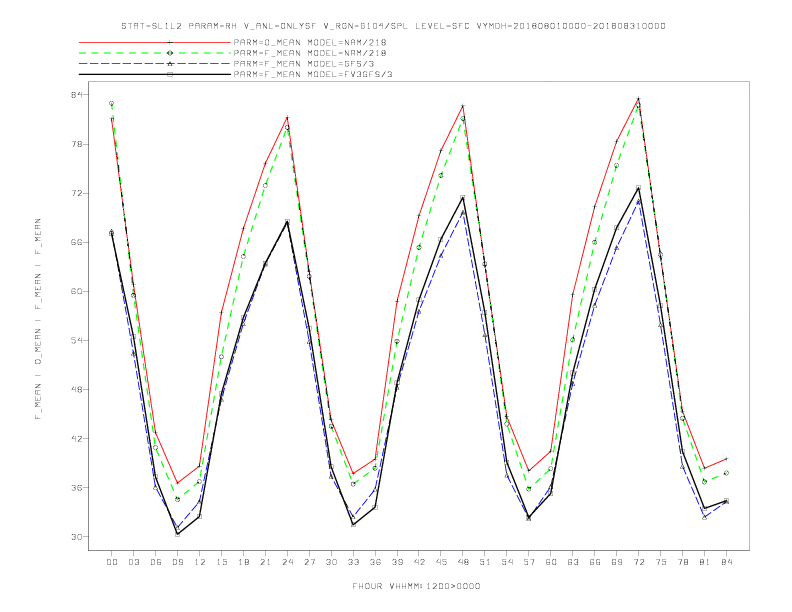The width and height of the screenshot is (792, 612).
Task: Click forecast hour 21 on x-axis
Action: tap(265, 562)
